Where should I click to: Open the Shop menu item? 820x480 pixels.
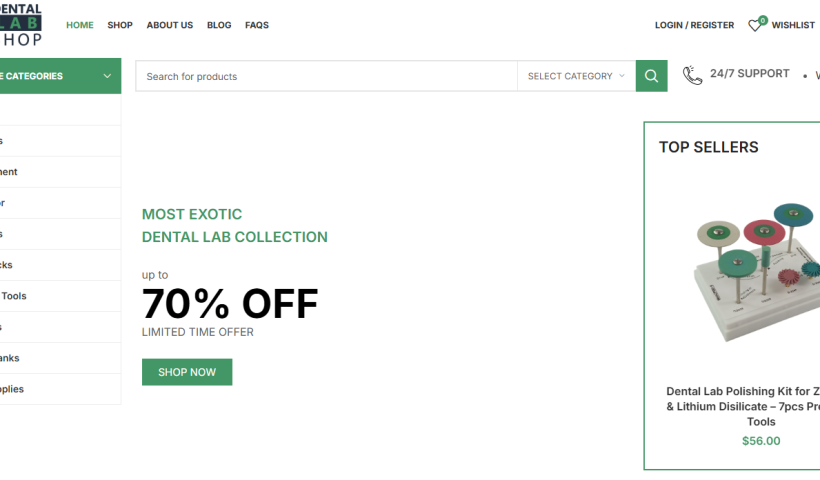120,25
